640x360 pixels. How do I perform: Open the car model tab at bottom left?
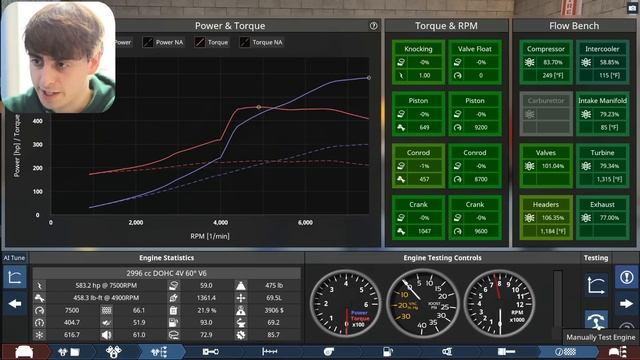pos(24,351)
